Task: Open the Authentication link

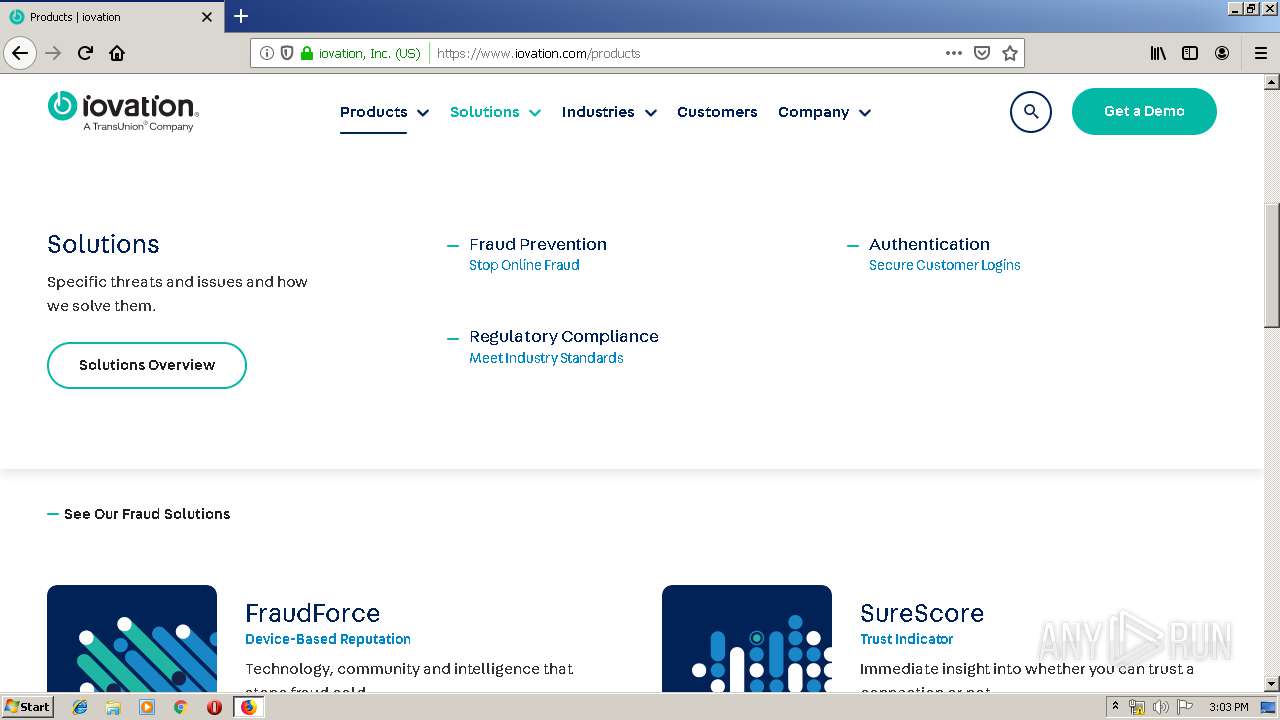Action: tap(929, 244)
